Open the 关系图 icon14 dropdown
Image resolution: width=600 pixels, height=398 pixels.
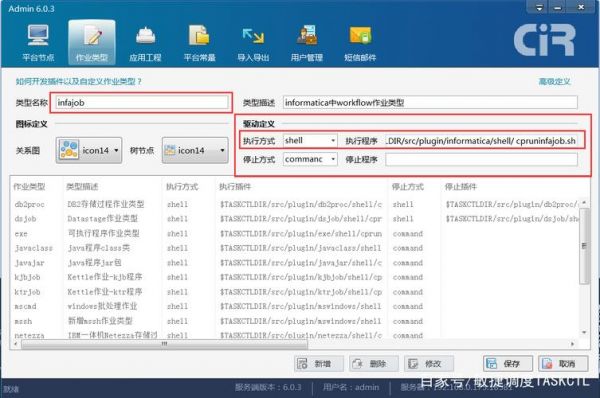(89, 150)
